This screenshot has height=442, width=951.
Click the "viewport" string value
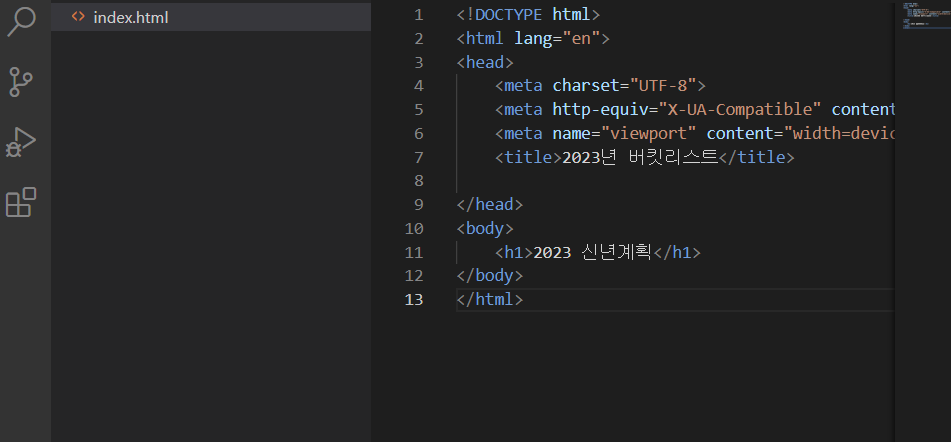pos(648,133)
